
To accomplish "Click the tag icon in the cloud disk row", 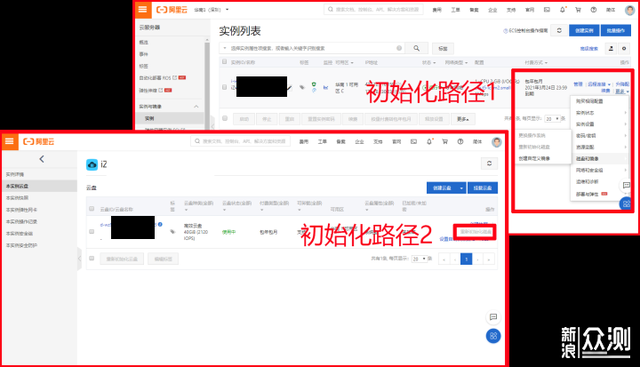I will click(173, 231).
